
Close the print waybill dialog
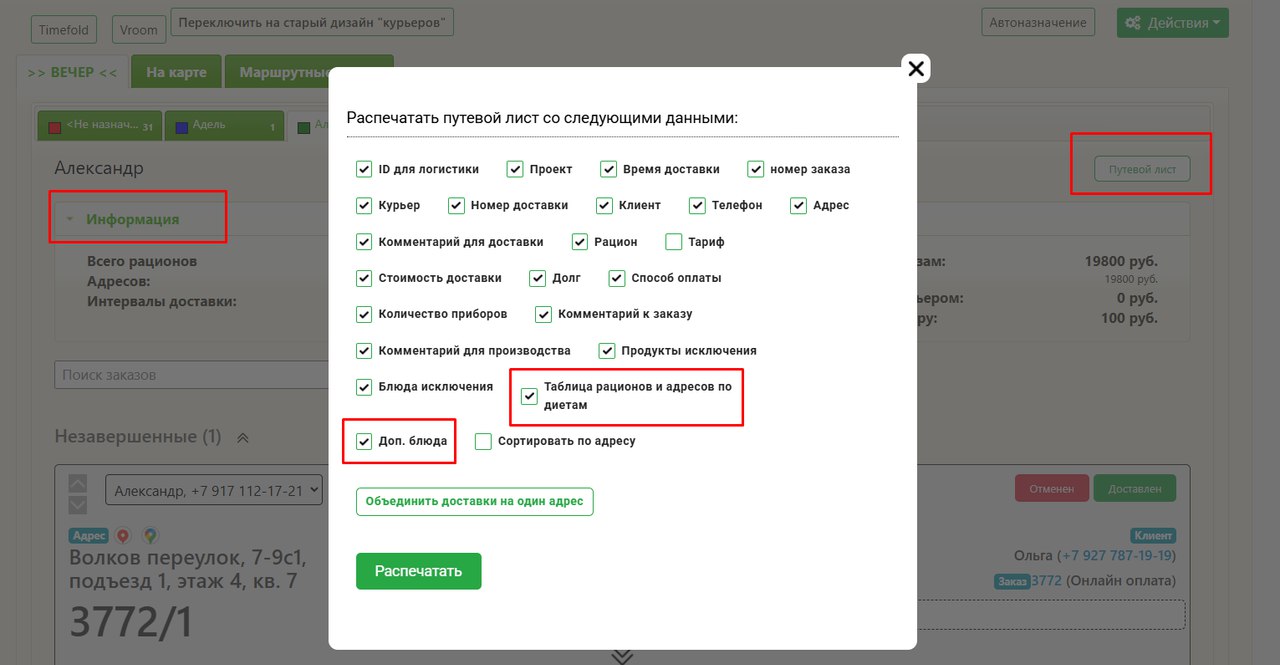(x=916, y=68)
